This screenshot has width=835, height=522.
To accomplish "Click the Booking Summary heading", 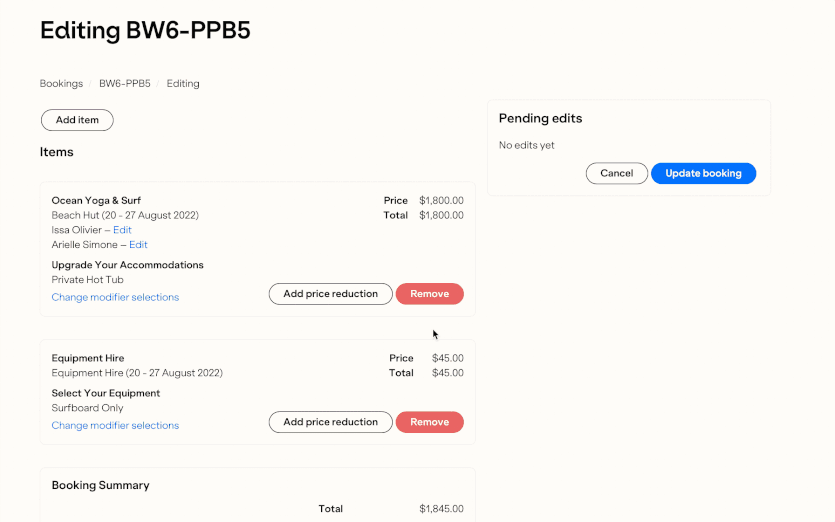I will (x=100, y=485).
